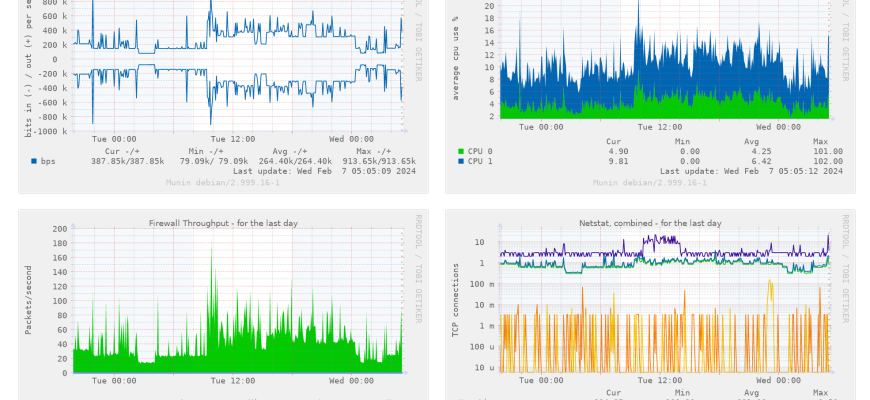870x400 pixels.
Task: Click Tue 12:00 marker on Firewall graph
Action: (235, 381)
